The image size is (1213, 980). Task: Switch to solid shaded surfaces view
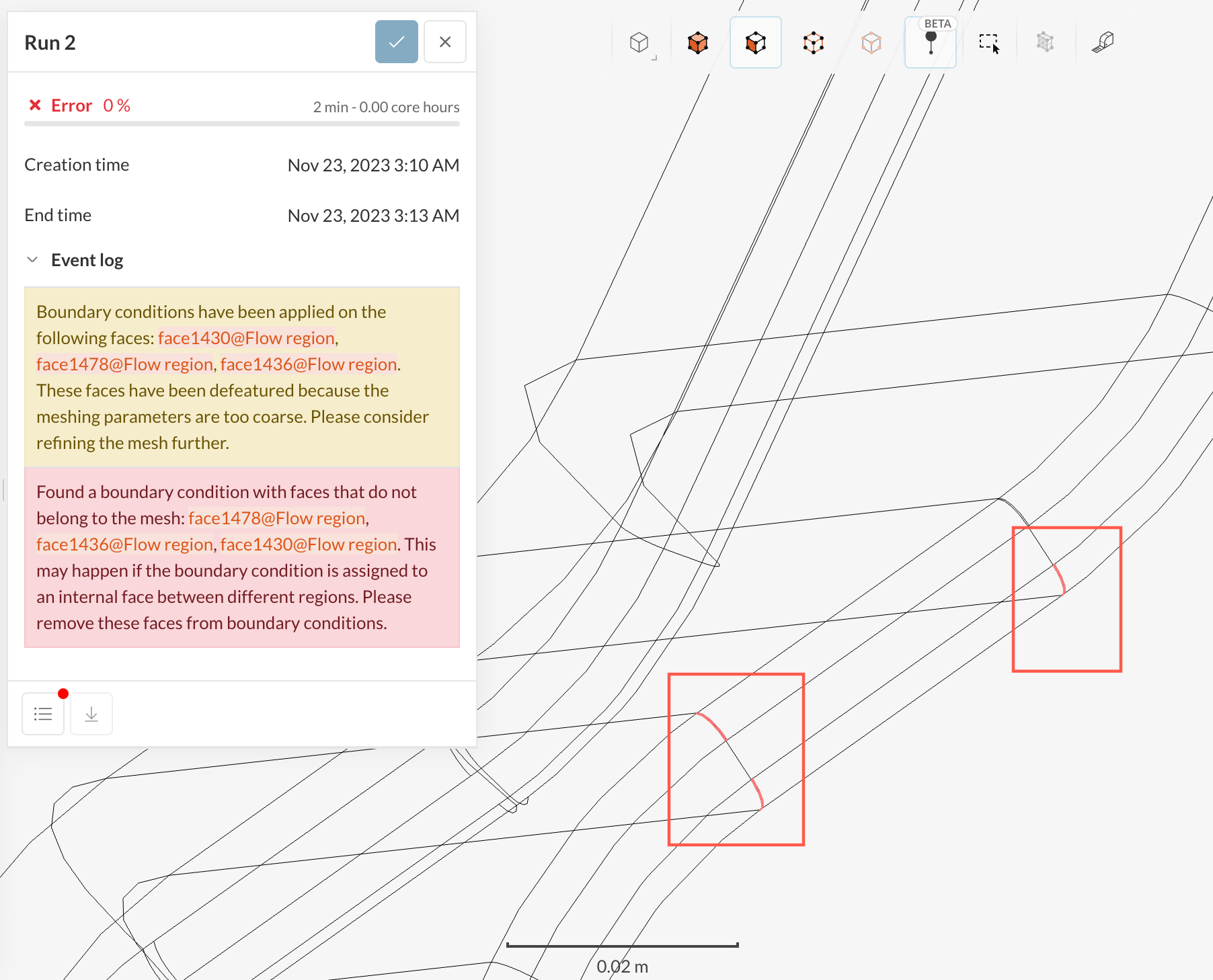[698, 43]
